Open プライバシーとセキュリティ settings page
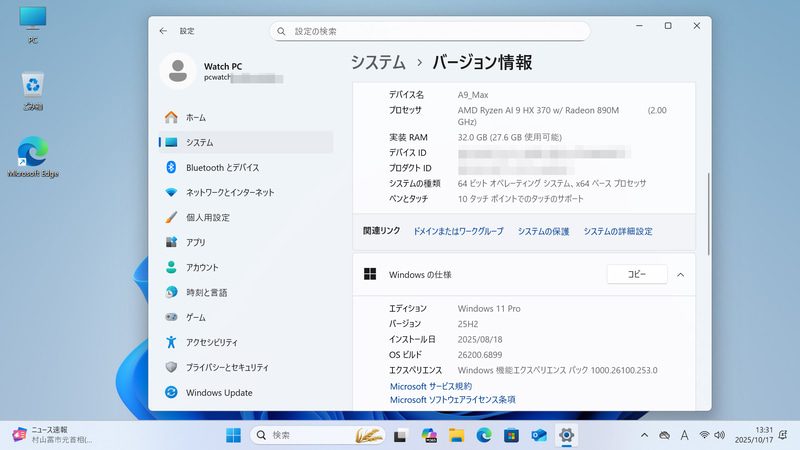This screenshot has height=450, width=800. pos(246,367)
